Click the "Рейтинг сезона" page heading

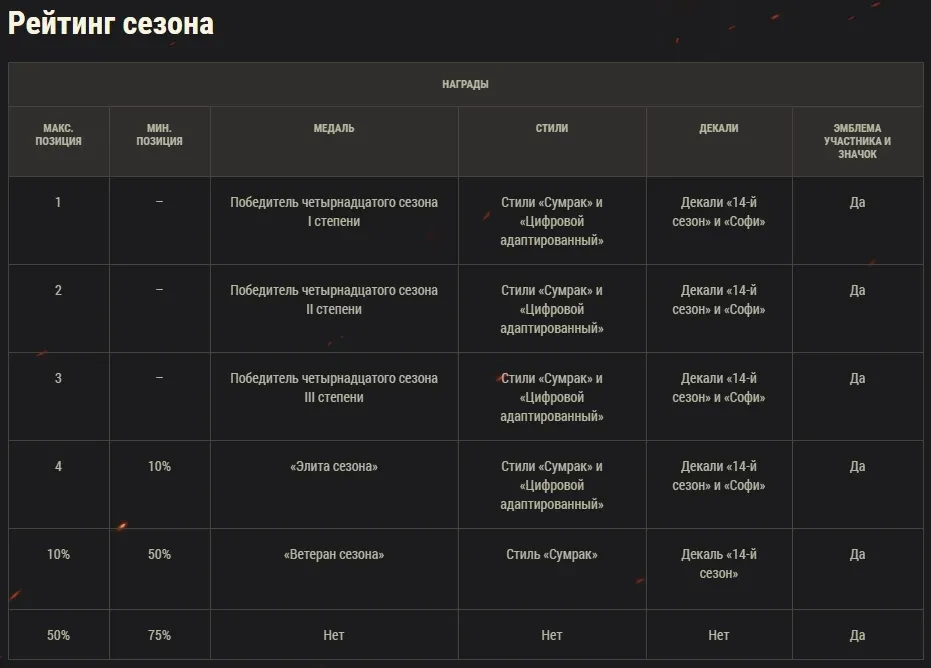111,24
